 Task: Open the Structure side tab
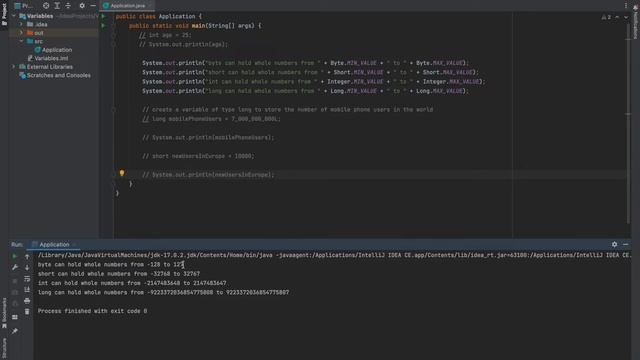pos(4,348)
